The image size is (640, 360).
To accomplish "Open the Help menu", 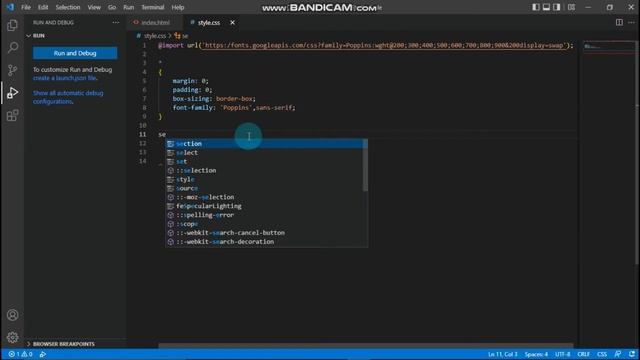I will (x=178, y=7).
